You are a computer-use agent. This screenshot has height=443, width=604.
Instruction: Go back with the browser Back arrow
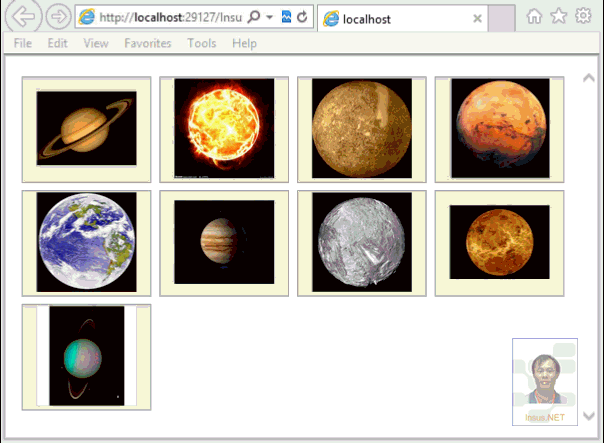pos(23,17)
